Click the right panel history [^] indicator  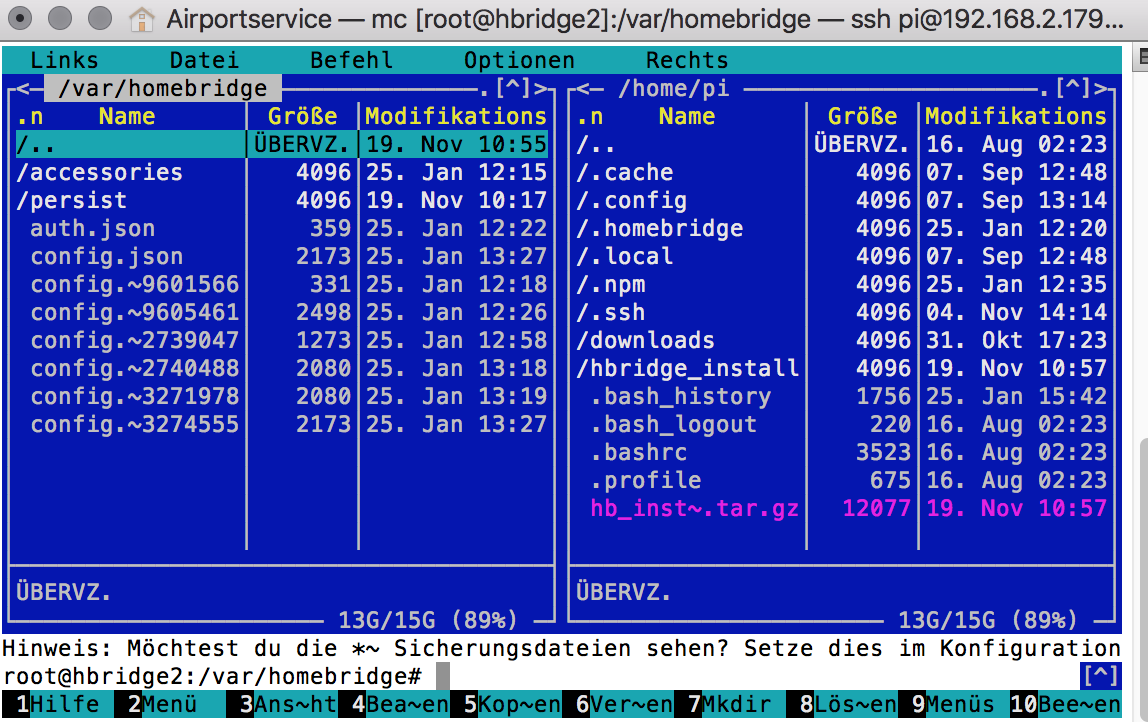pos(1073,88)
